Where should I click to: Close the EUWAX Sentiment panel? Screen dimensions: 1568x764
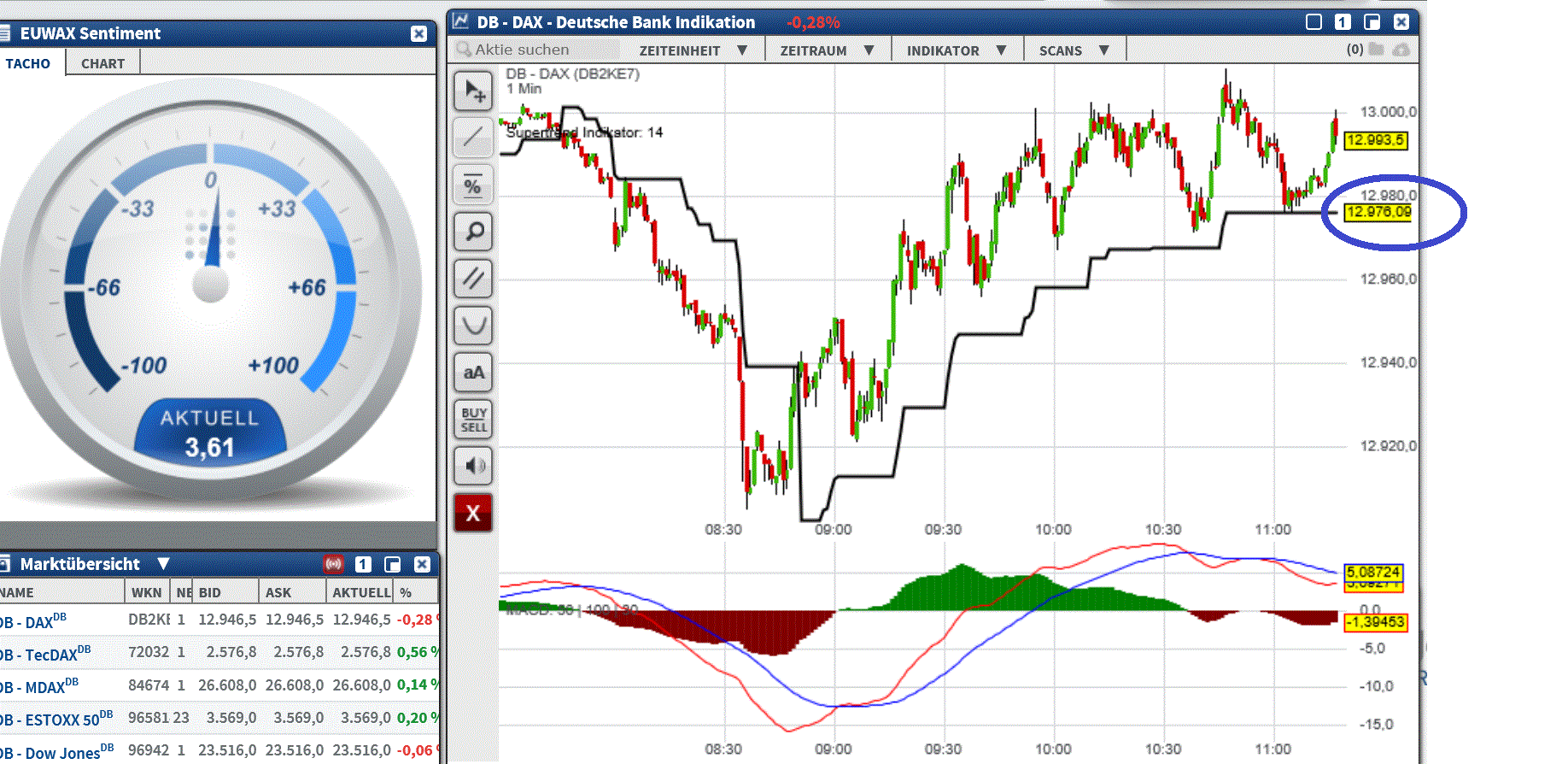(x=418, y=33)
